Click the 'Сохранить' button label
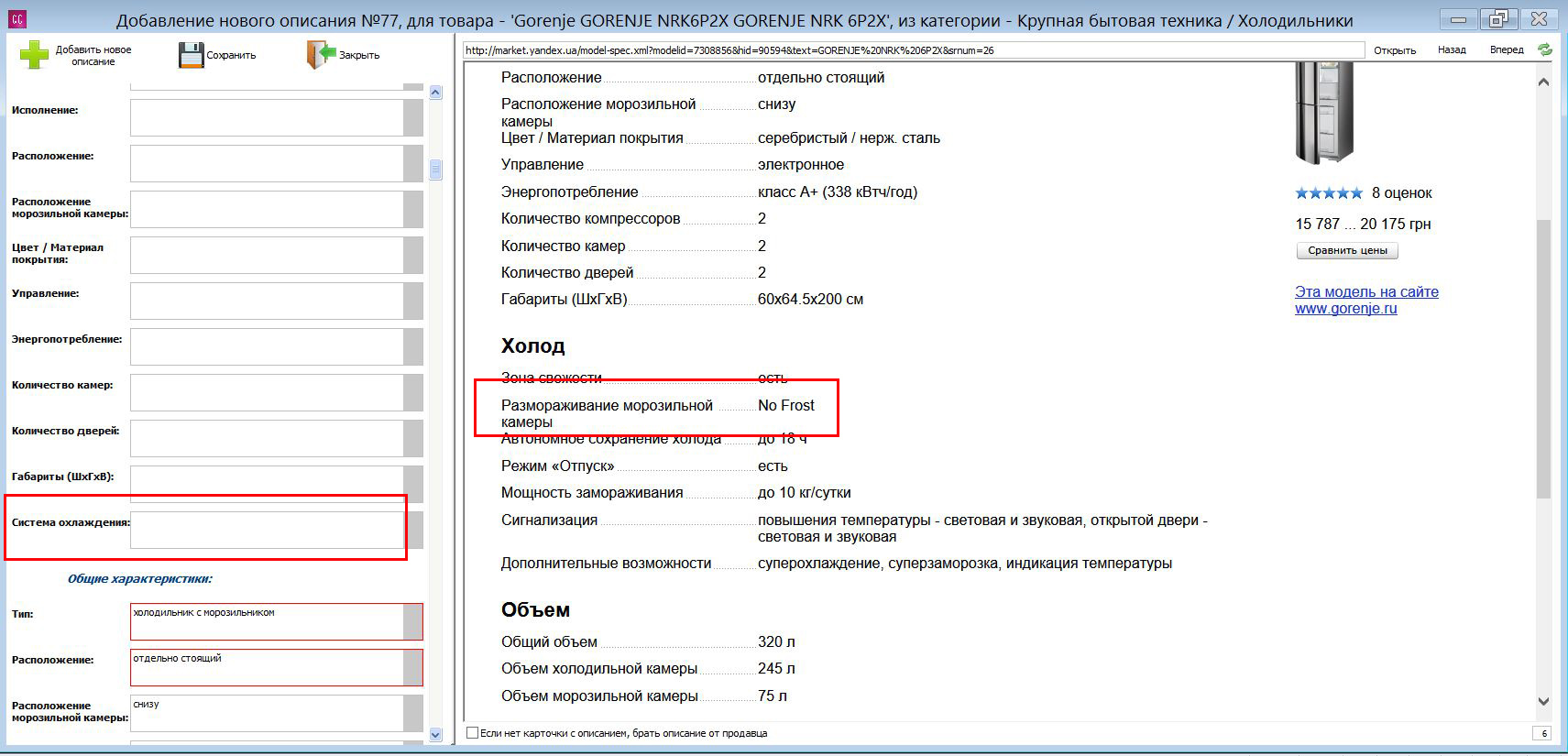 (x=231, y=55)
